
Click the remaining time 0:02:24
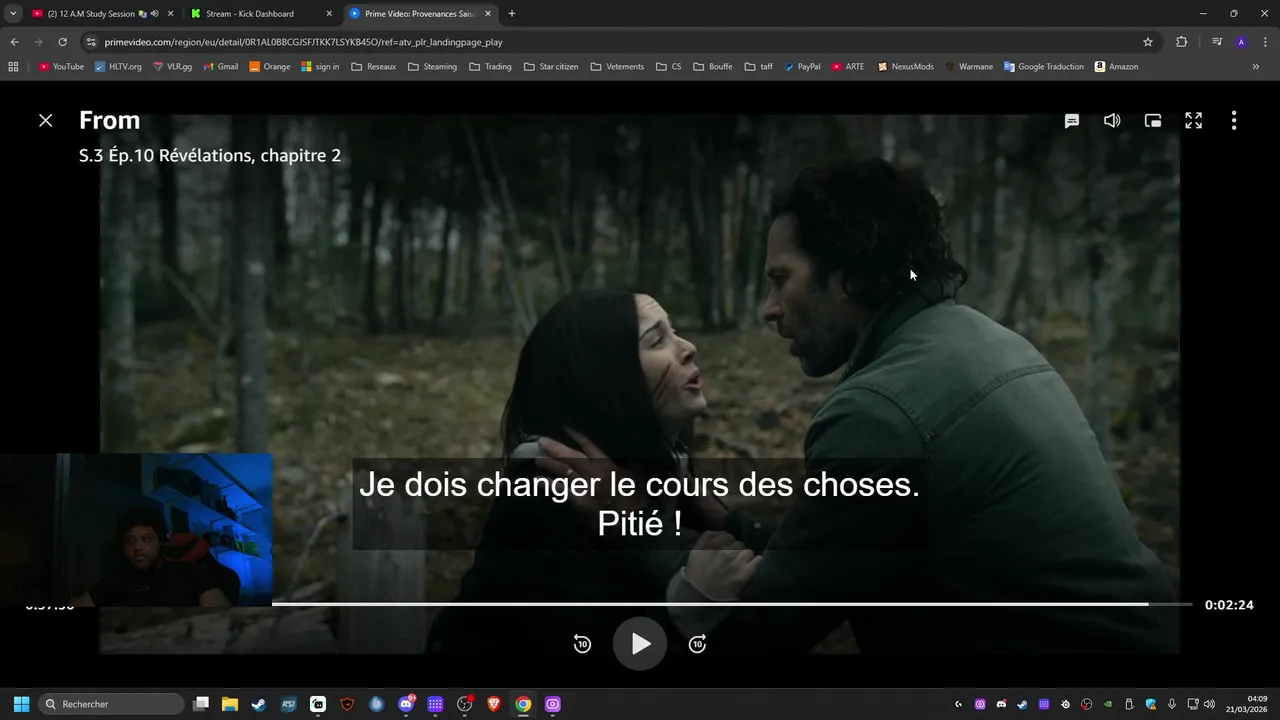(x=1229, y=605)
